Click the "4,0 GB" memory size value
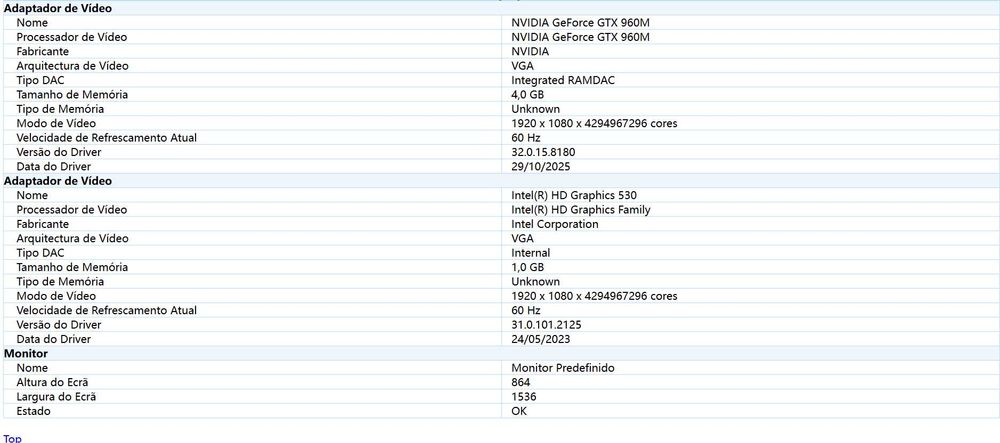This screenshot has width=1000, height=443. point(527,95)
